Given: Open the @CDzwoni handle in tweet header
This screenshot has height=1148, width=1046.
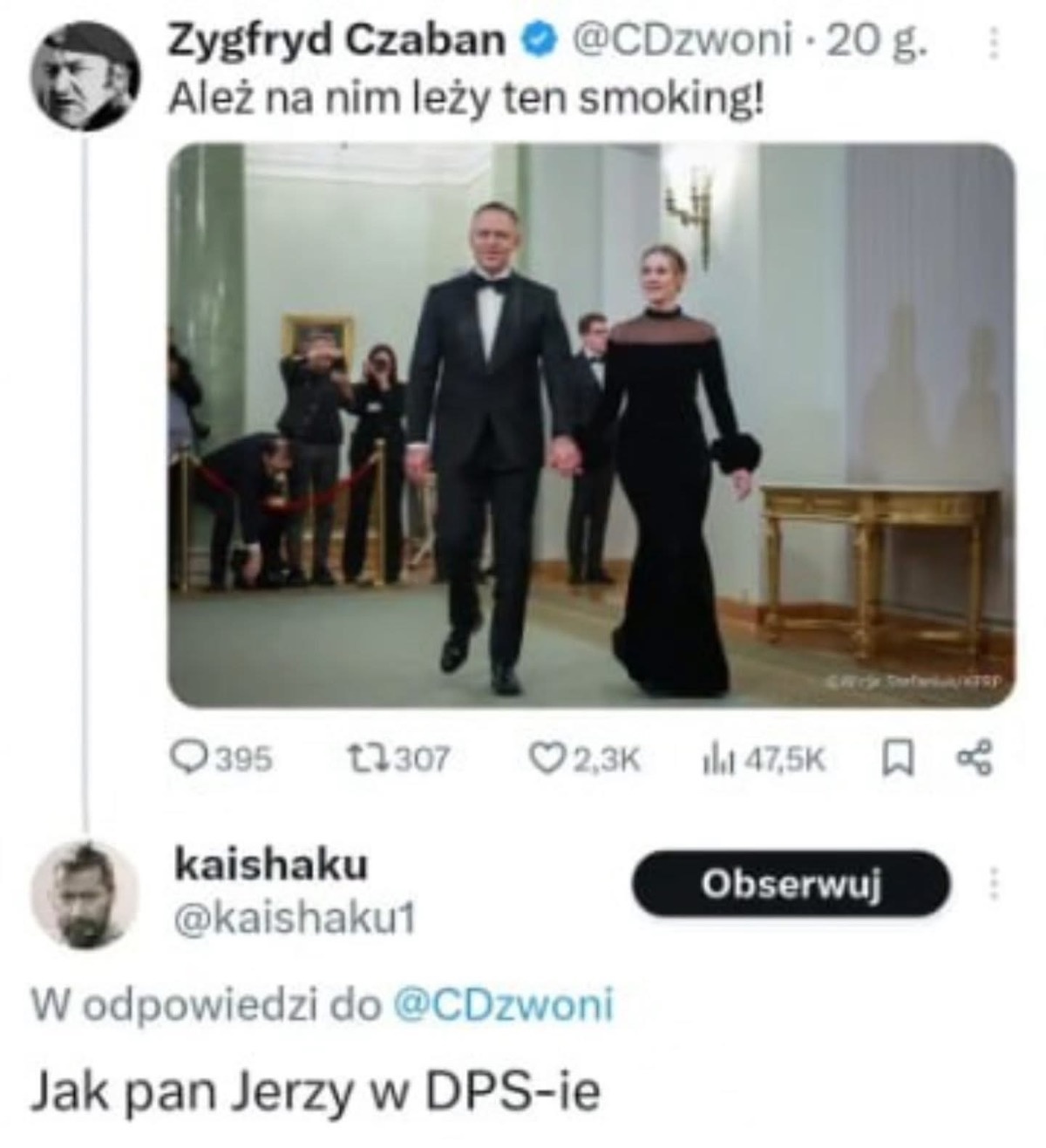Looking at the screenshot, I should [x=681, y=40].
